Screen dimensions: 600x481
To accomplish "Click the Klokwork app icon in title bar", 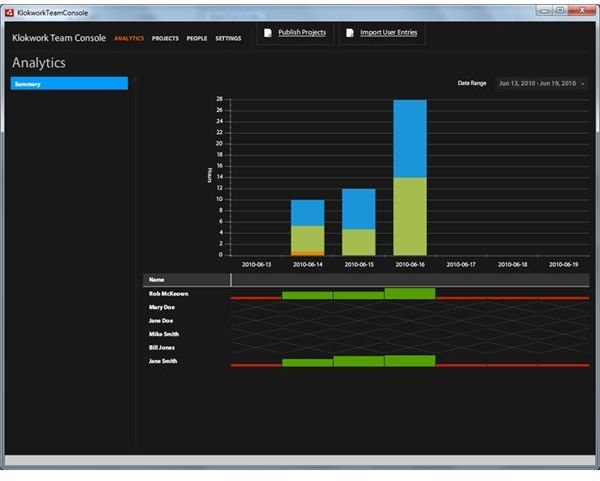I will point(10,13).
